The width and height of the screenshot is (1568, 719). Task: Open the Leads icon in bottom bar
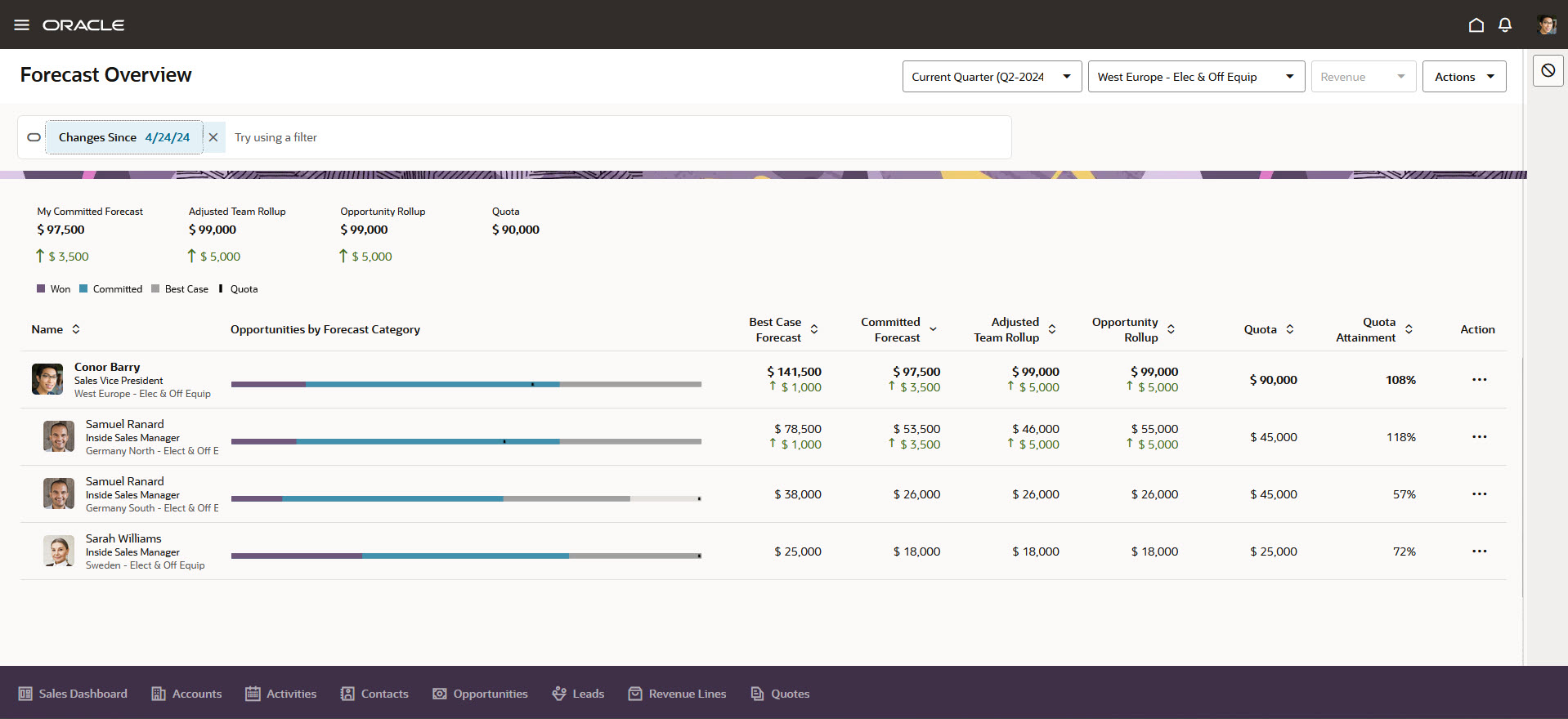[559, 694]
